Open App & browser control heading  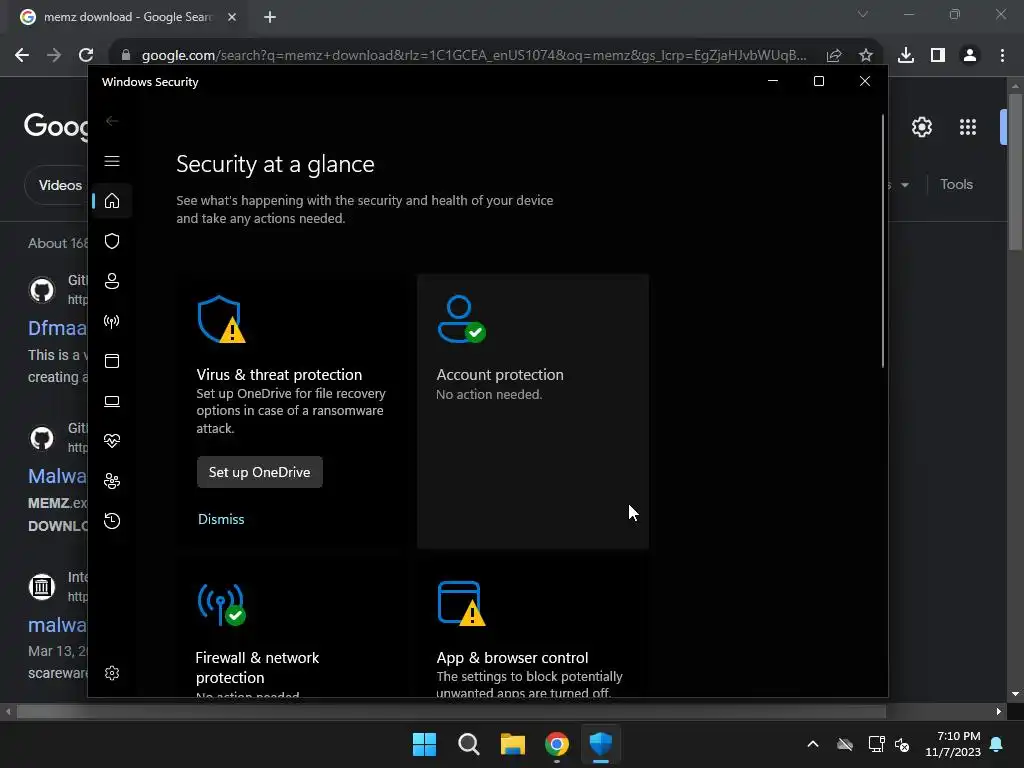click(512, 658)
